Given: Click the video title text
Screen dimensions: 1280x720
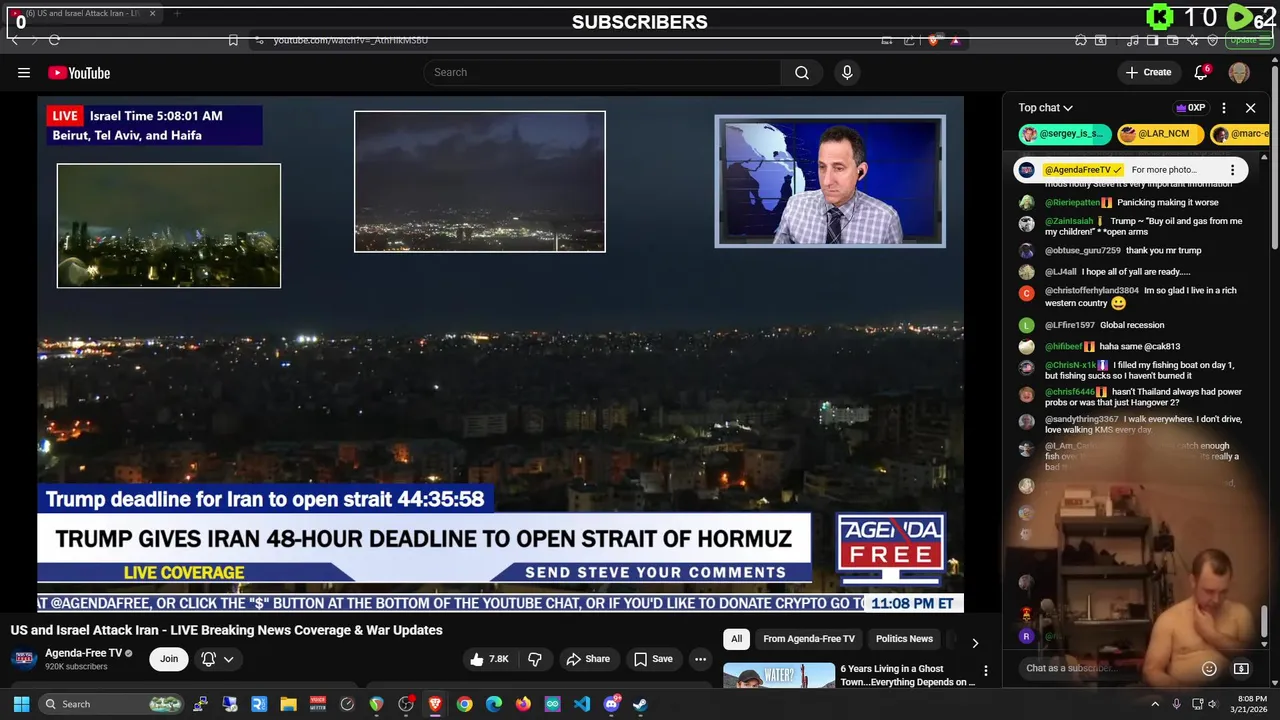Looking at the screenshot, I should pyautogui.click(x=227, y=630).
